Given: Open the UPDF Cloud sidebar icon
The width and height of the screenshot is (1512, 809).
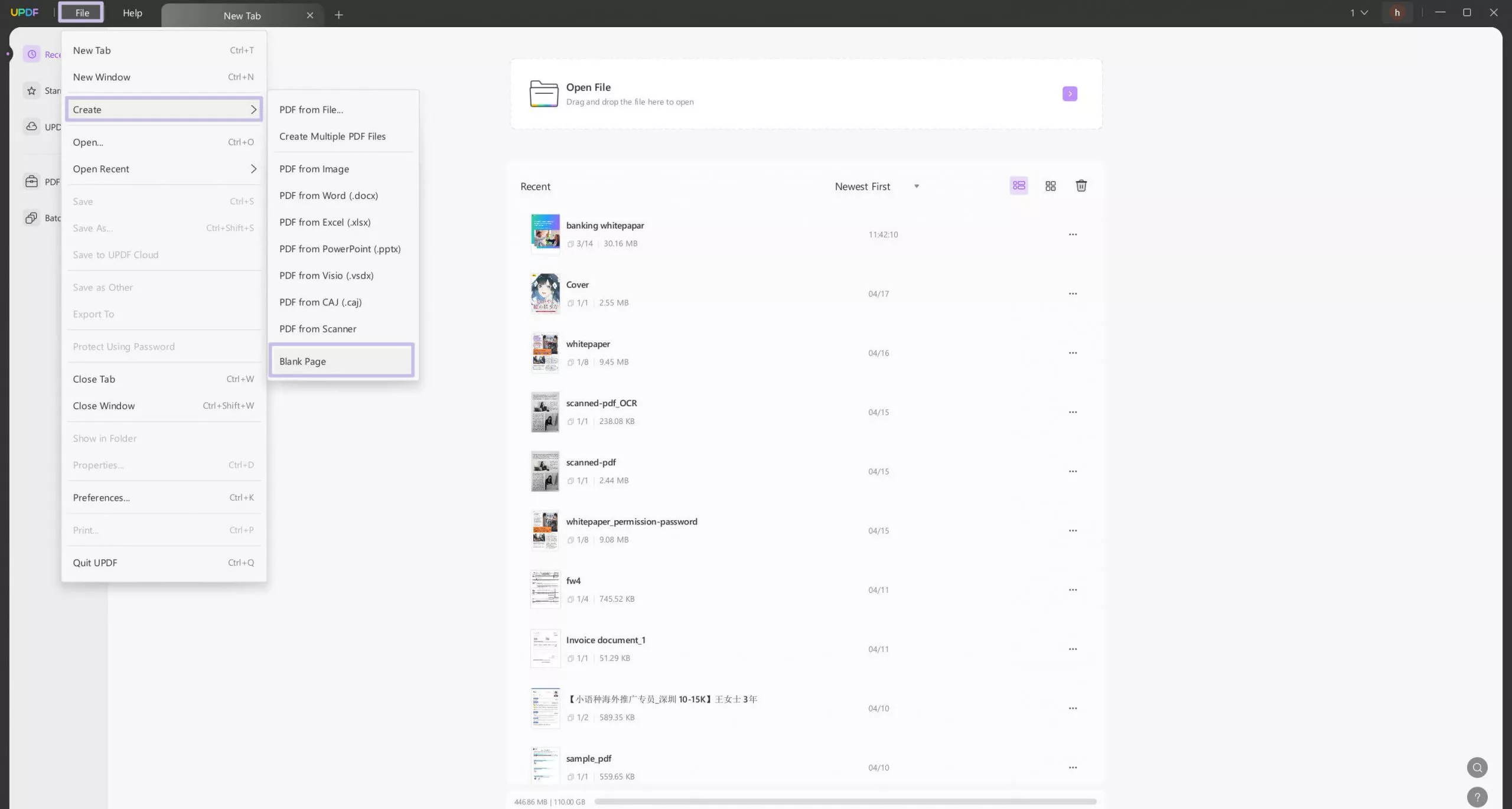Looking at the screenshot, I should tap(32, 126).
